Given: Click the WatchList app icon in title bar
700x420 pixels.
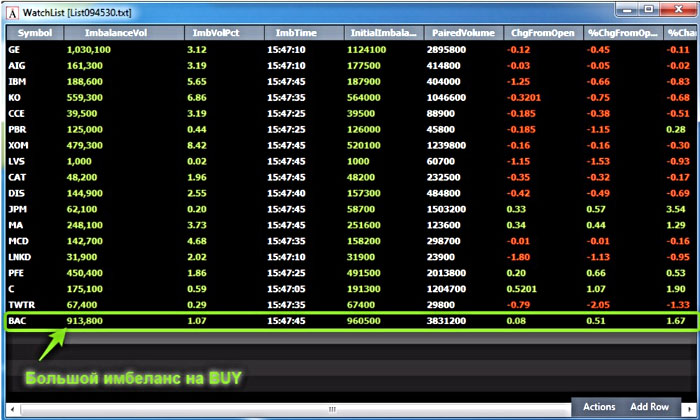Looking at the screenshot, I should (12, 13).
